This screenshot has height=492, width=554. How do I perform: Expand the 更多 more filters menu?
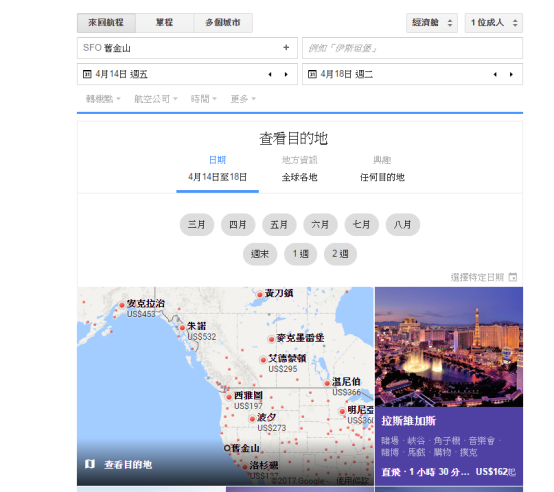click(x=243, y=99)
